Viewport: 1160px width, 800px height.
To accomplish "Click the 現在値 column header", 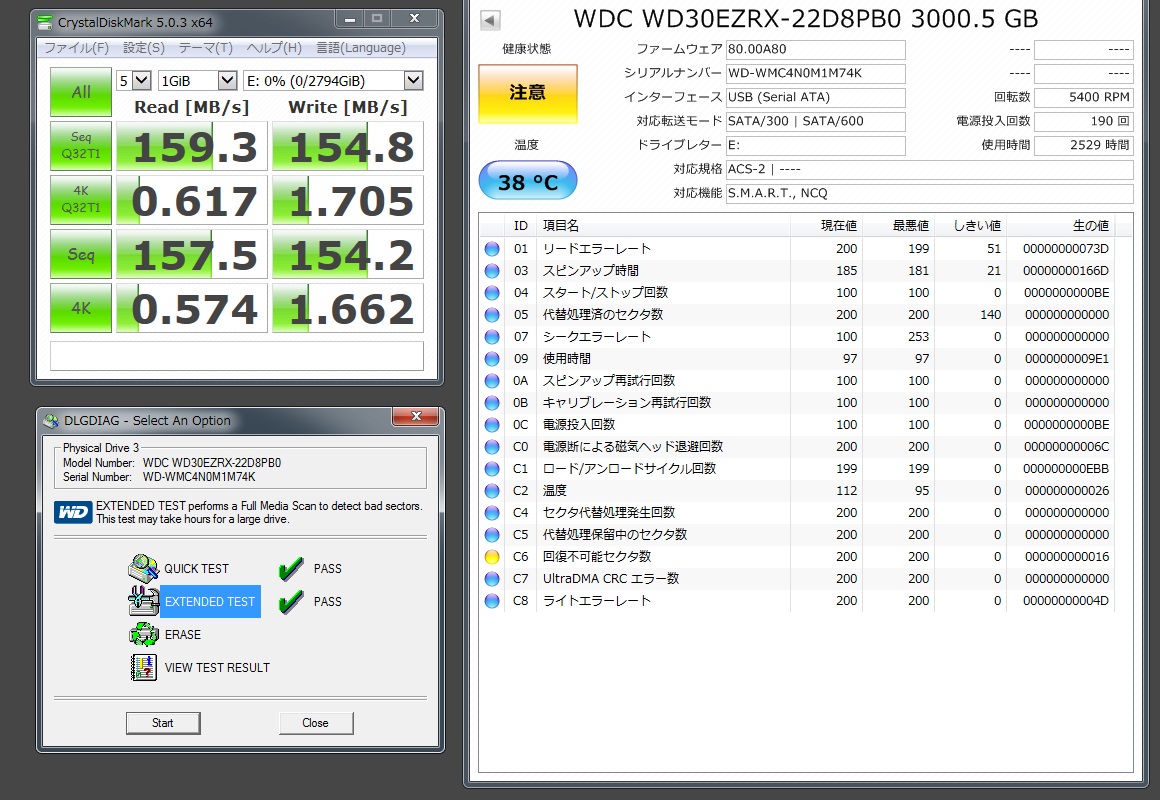I will (826, 226).
